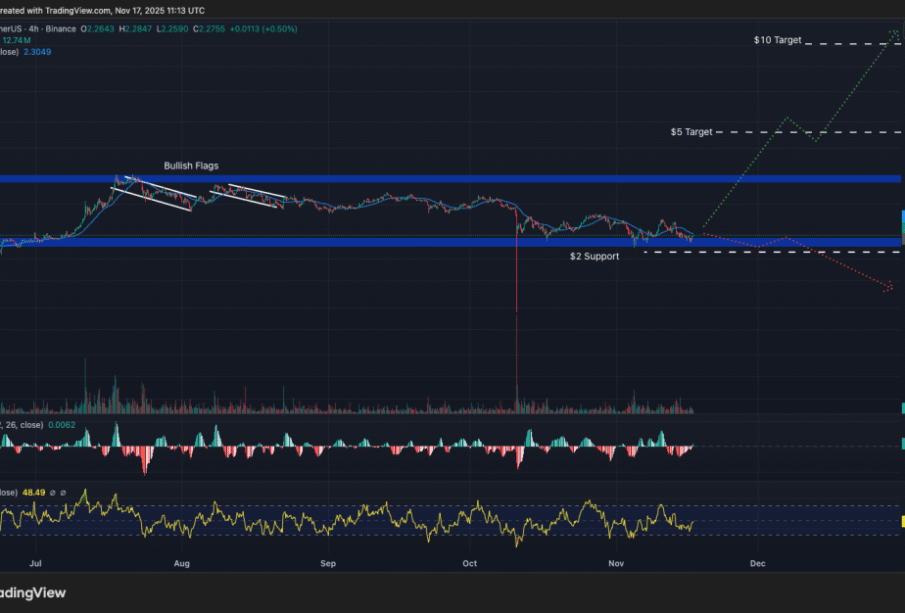
Task: Select the second white bullish flag channel
Action: coord(248,196)
